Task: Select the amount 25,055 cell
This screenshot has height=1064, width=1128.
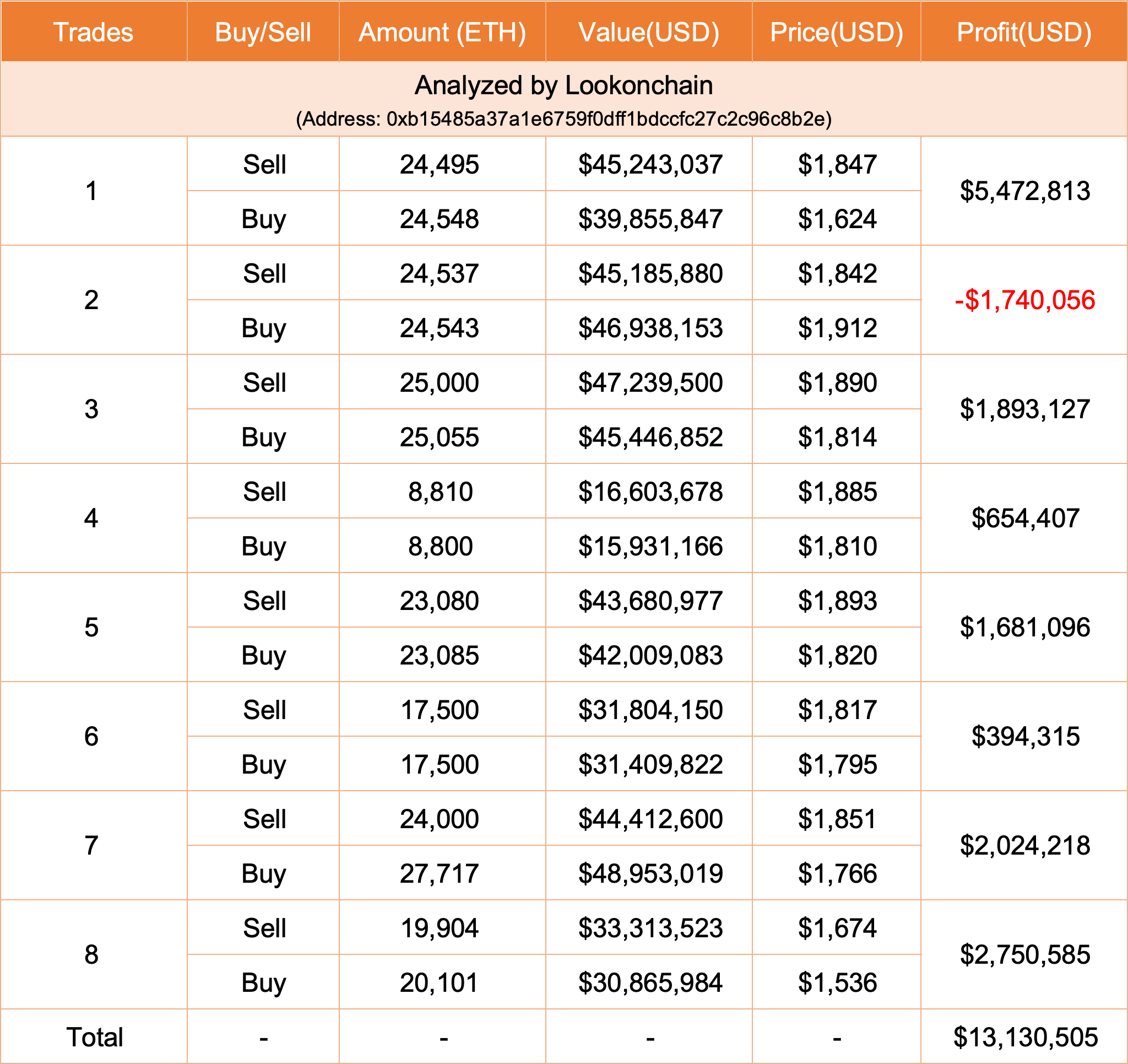Action: point(439,437)
